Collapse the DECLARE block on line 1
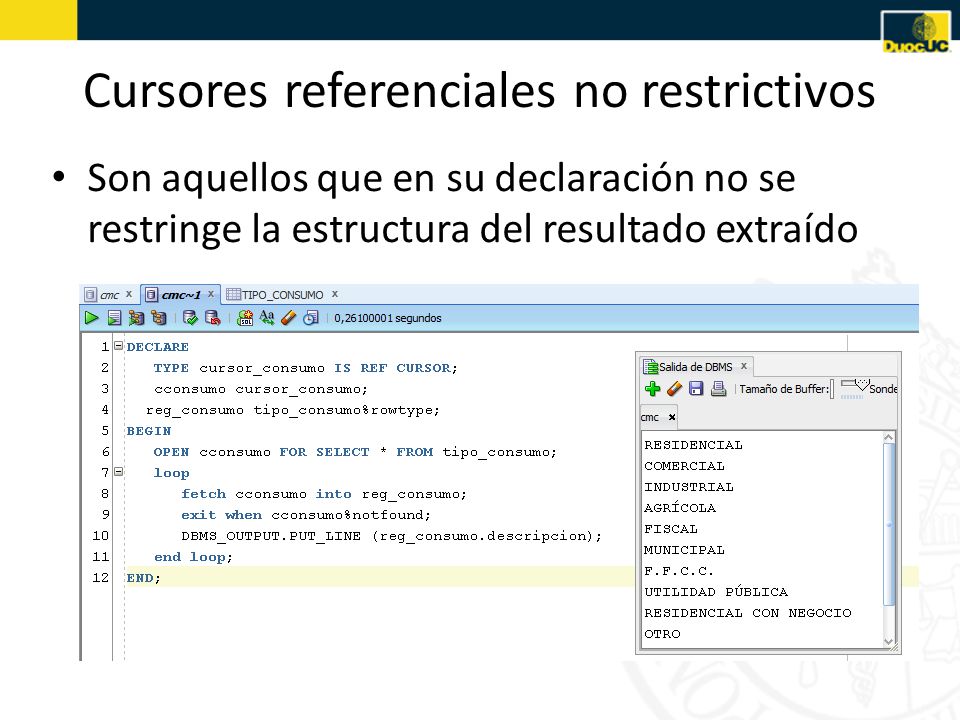Screen dimensions: 960x720 pos(119,346)
